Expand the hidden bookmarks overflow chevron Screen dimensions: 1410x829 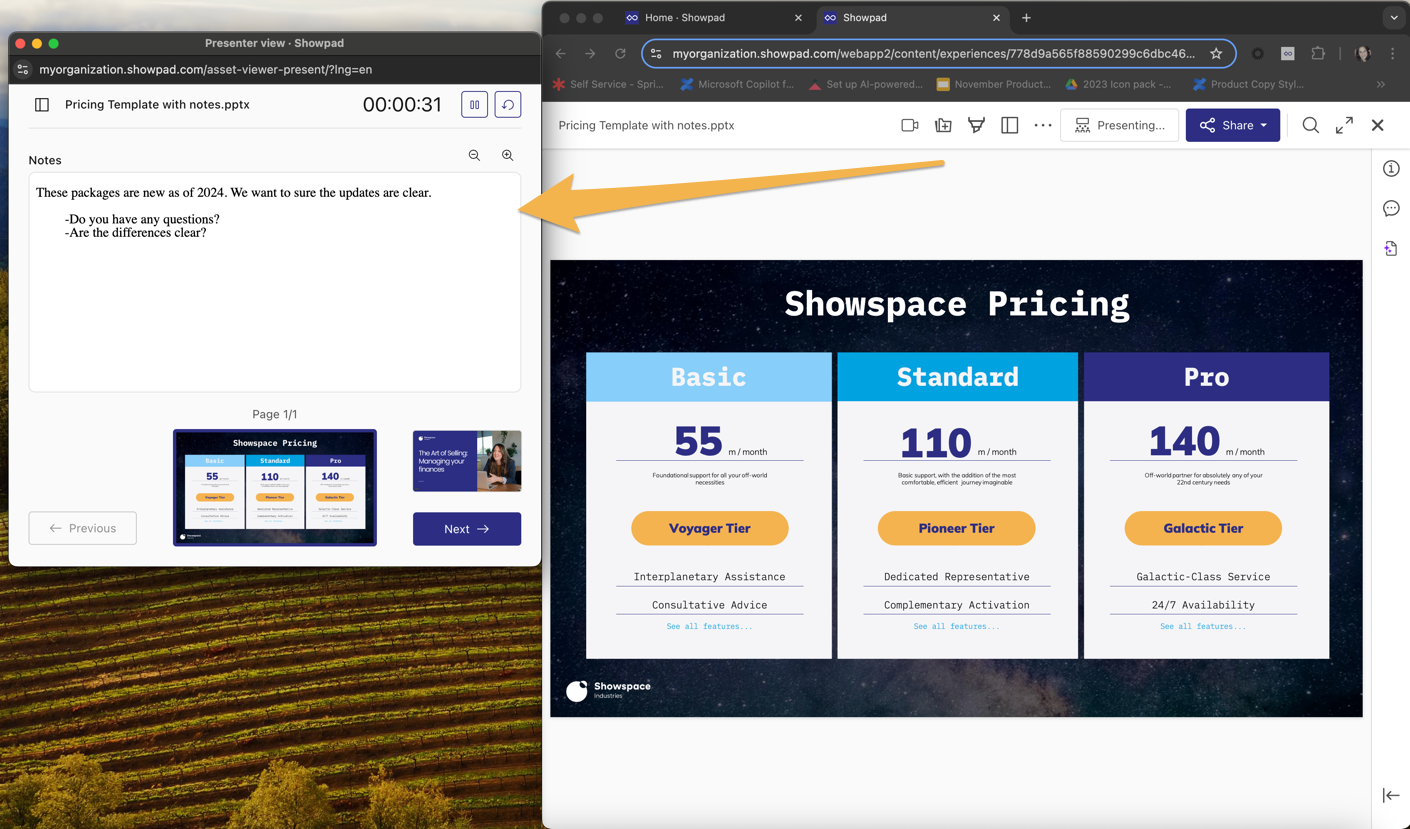[x=1381, y=85]
